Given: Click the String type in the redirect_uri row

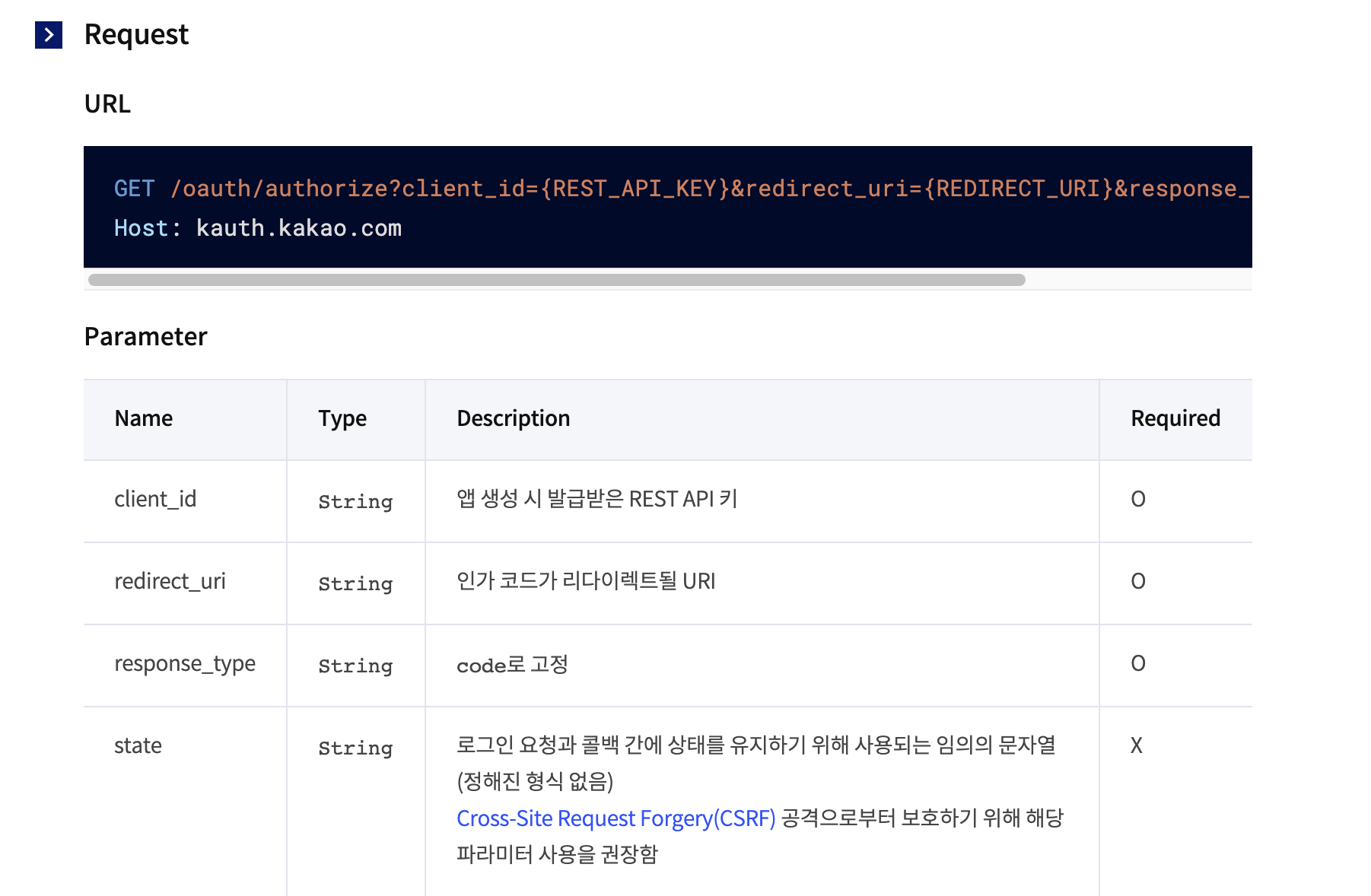Looking at the screenshot, I should click(355, 584).
